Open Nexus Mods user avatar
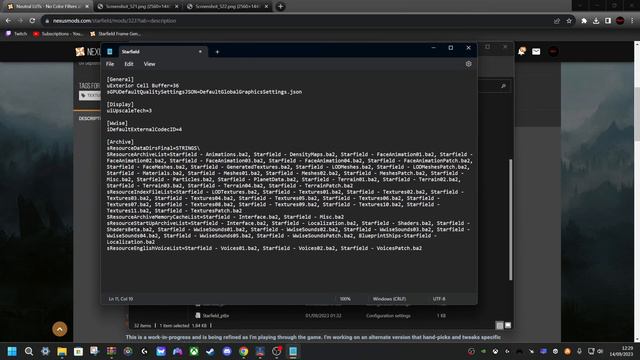 click(553, 51)
